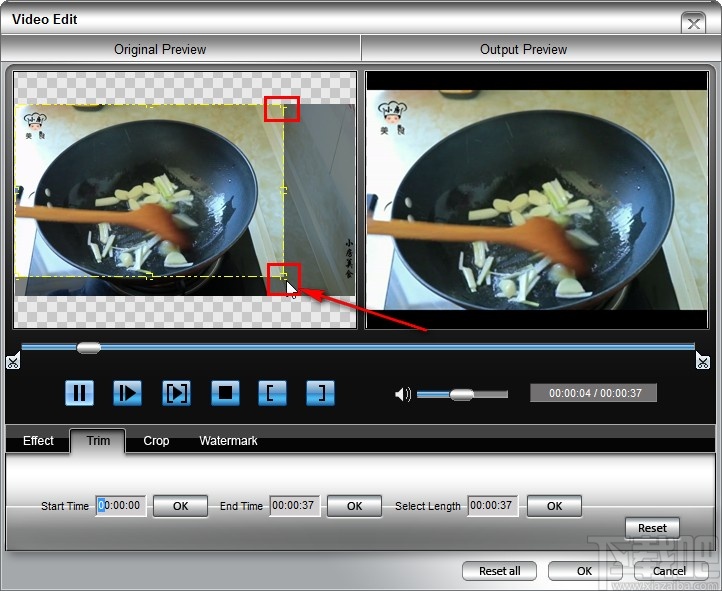
Task: Open the Watermark tab
Action: pyautogui.click(x=228, y=441)
